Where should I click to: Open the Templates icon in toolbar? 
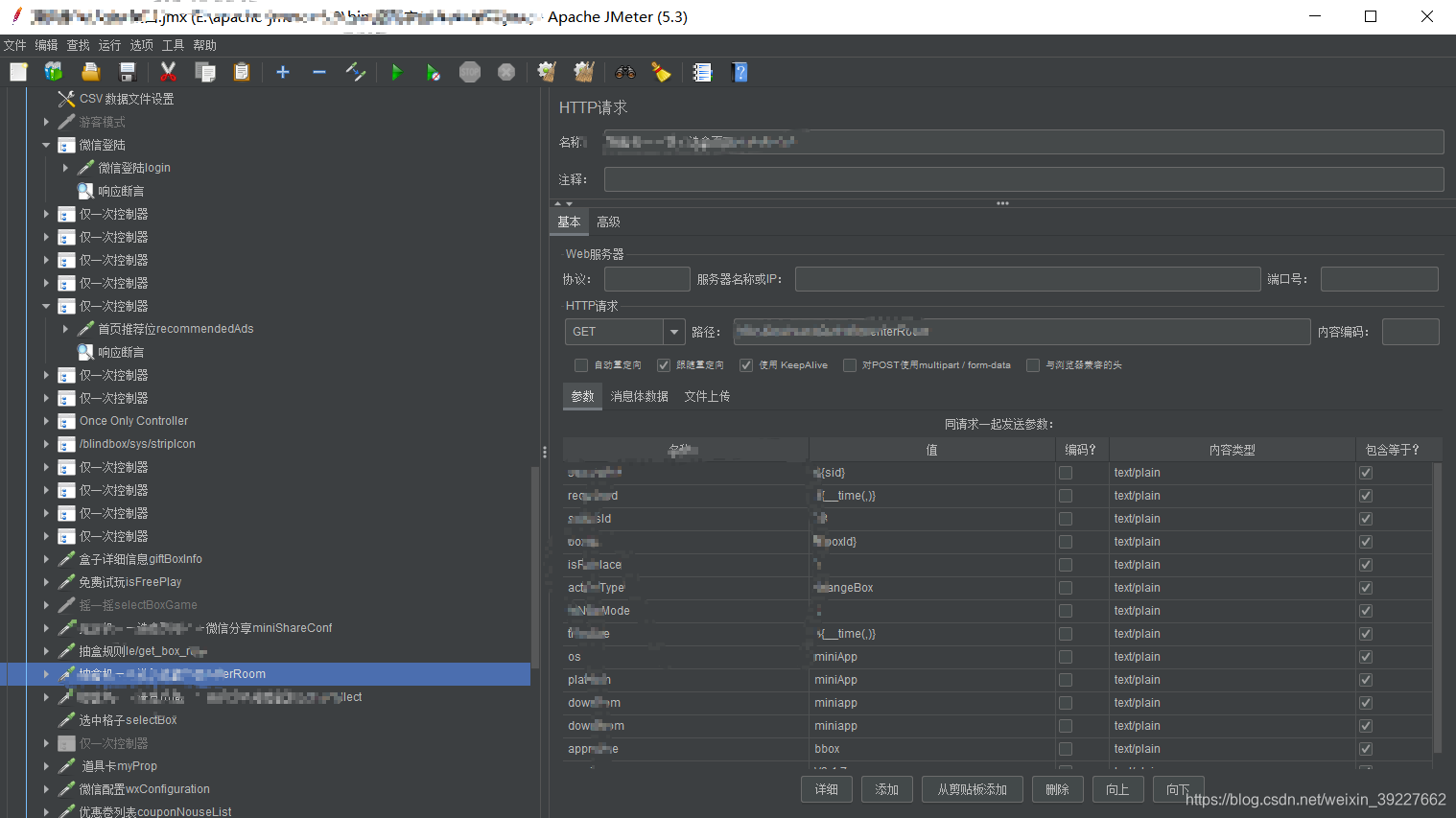(x=54, y=72)
